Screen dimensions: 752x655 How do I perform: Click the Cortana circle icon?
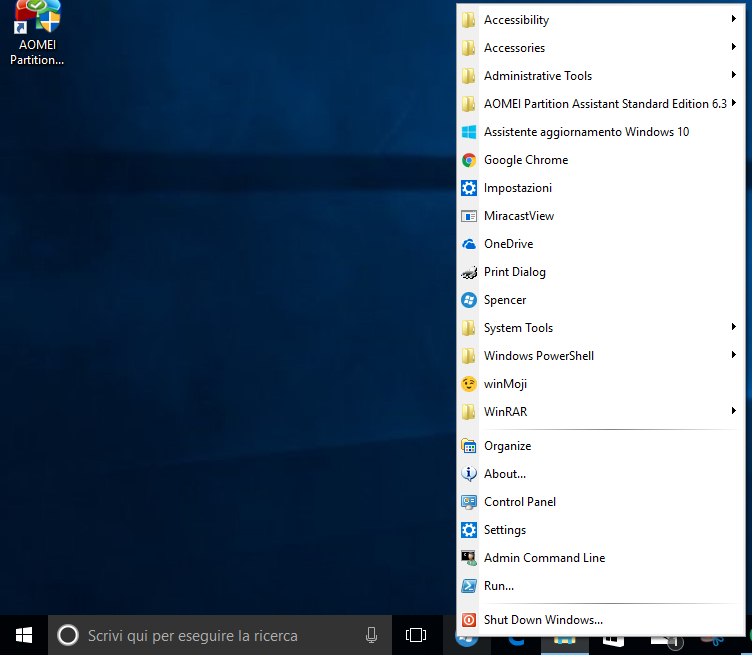pyautogui.click(x=68, y=635)
